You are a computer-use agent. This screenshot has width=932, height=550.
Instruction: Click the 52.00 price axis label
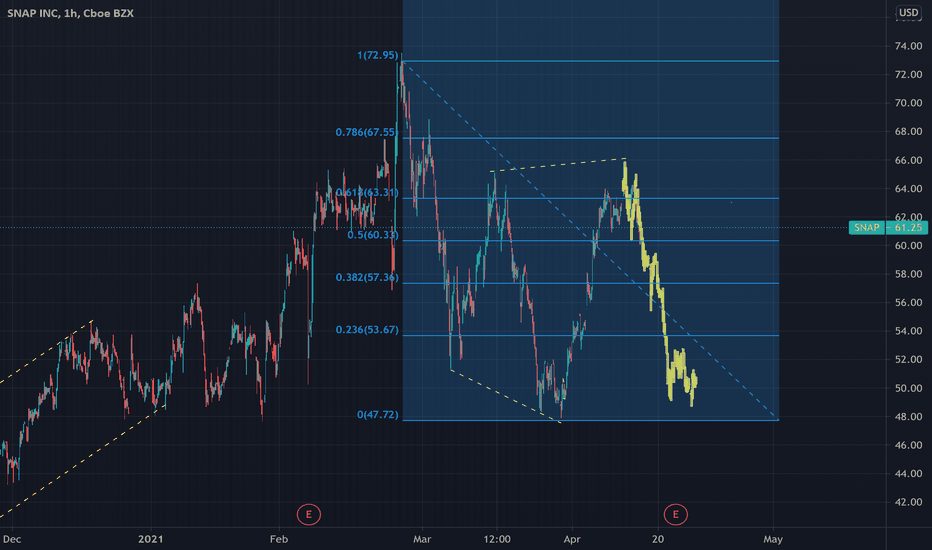[x=908, y=360]
